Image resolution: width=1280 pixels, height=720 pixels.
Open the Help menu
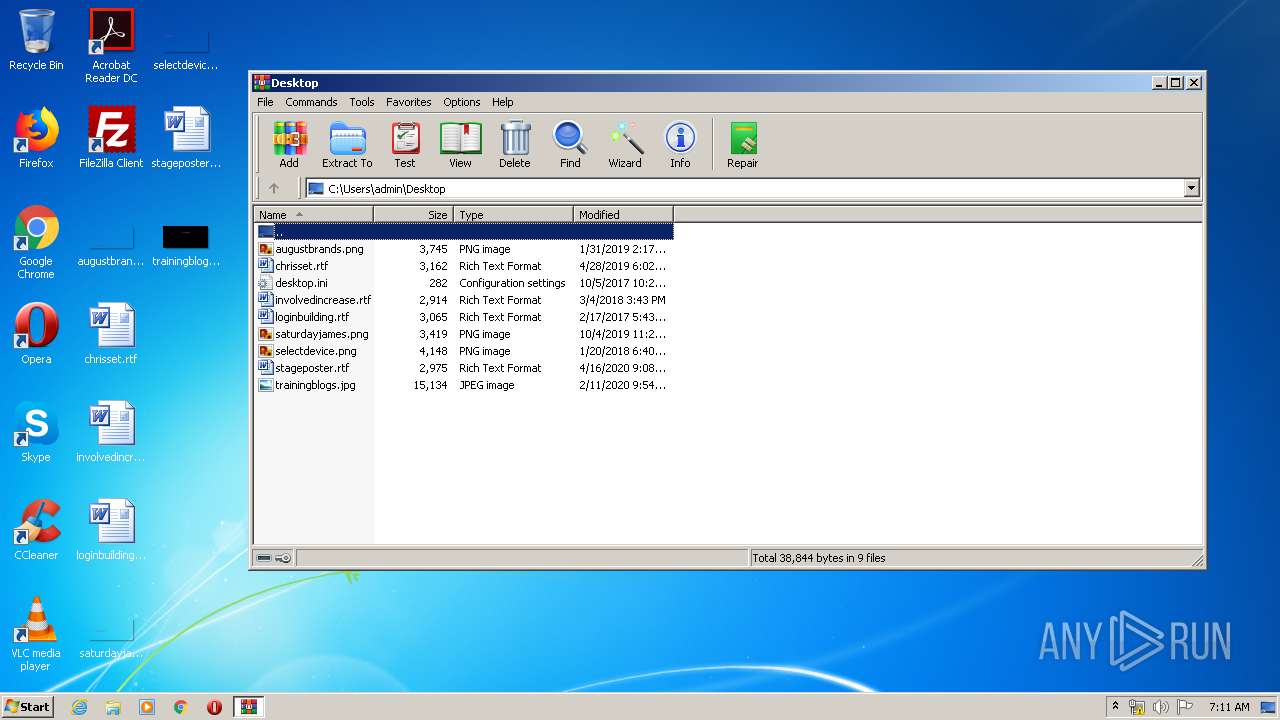tap(503, 102)
